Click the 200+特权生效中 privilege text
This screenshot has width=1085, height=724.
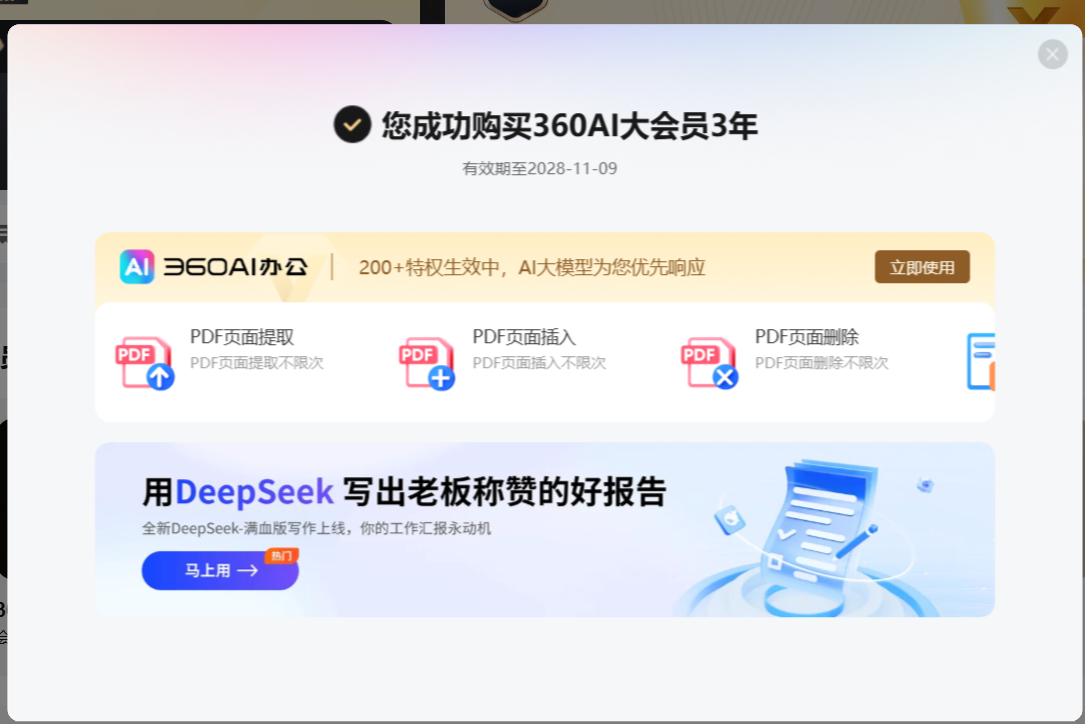[531, 267]
